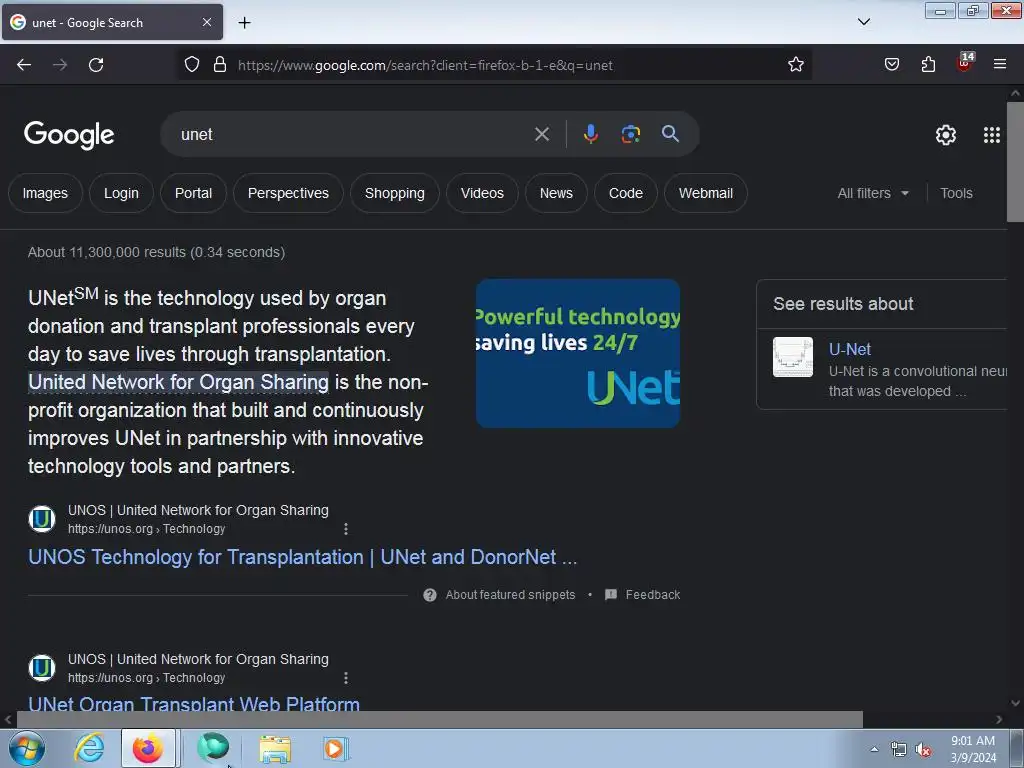Go to the Google logo homepage
The height and width of the screenshot is (768, 1024).
click(69, 135)
